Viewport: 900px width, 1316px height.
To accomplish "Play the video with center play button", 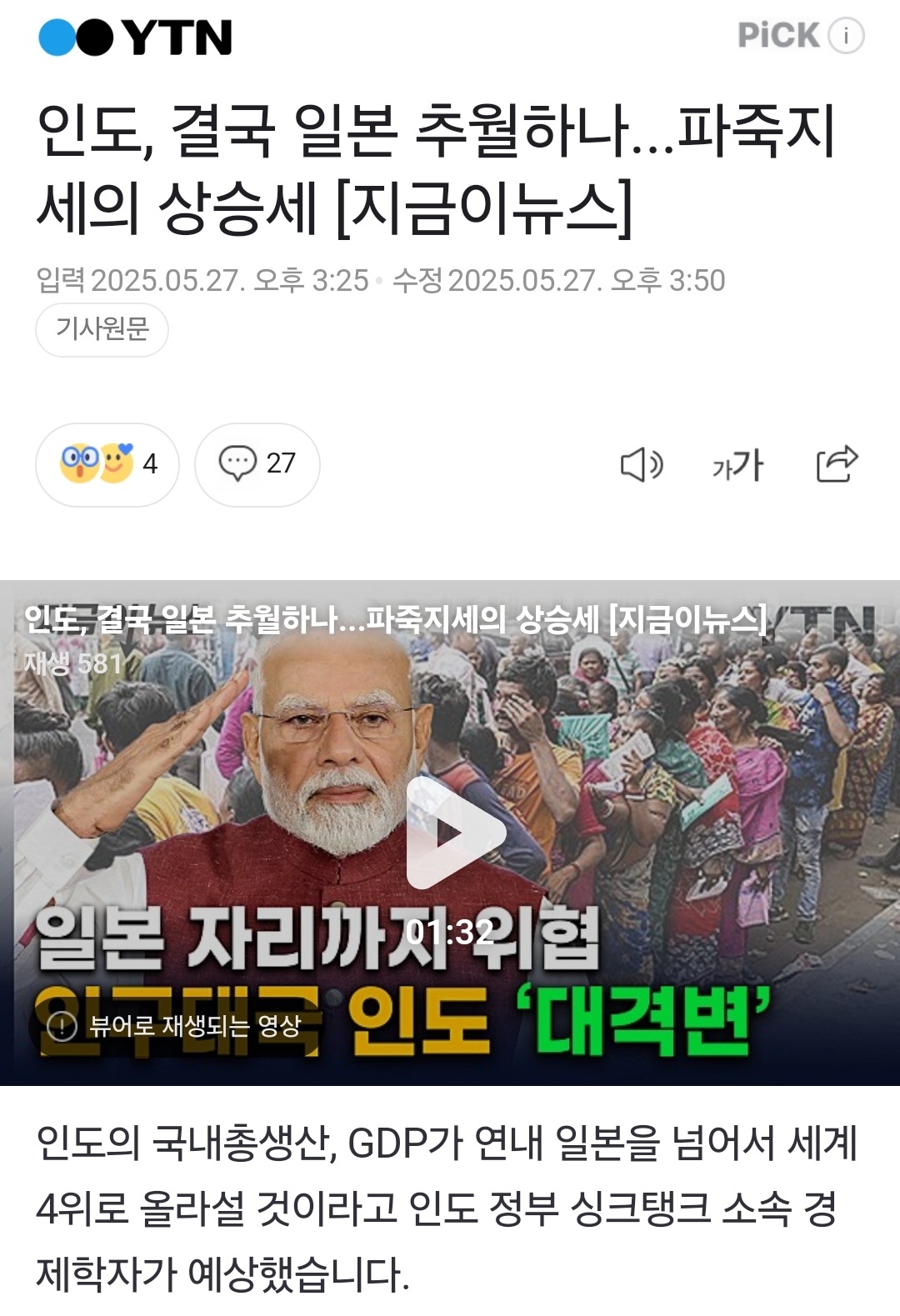I will point(456,832).
